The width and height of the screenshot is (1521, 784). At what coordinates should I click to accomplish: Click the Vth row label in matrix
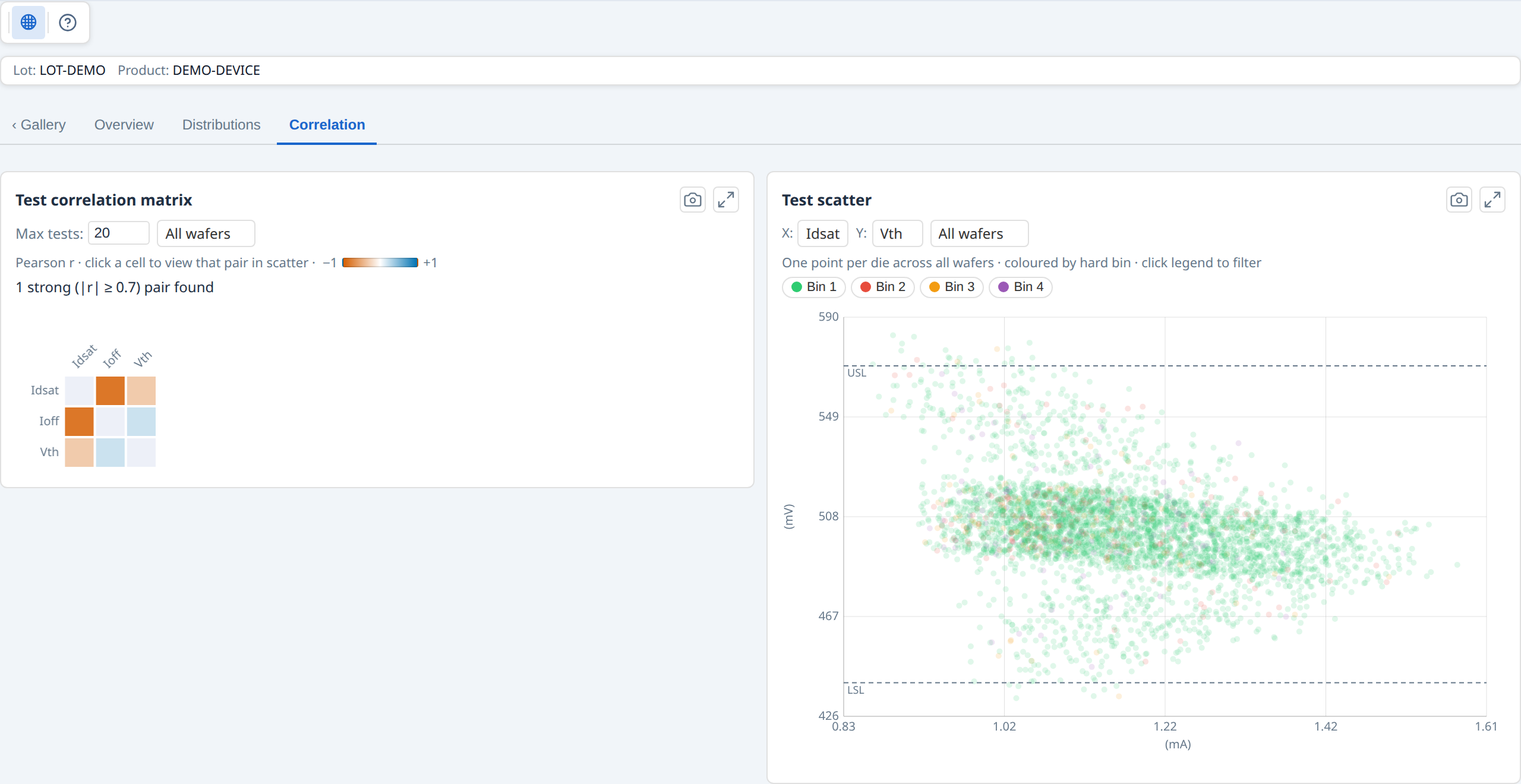coord(49,452)
